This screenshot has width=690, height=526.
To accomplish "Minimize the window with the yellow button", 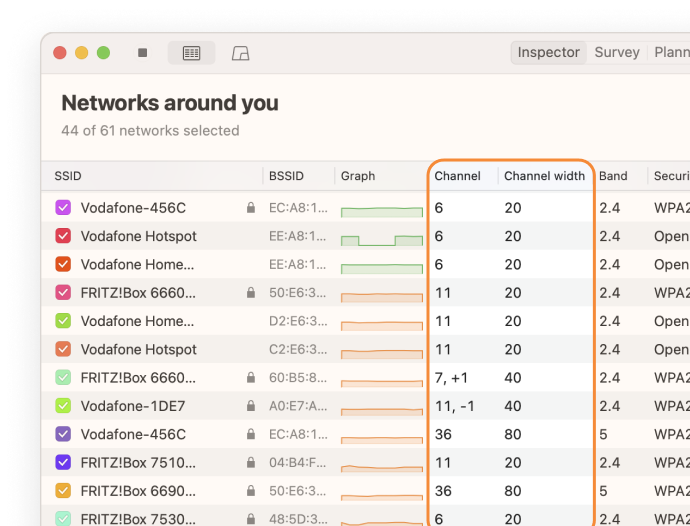I will coord(81,53).
